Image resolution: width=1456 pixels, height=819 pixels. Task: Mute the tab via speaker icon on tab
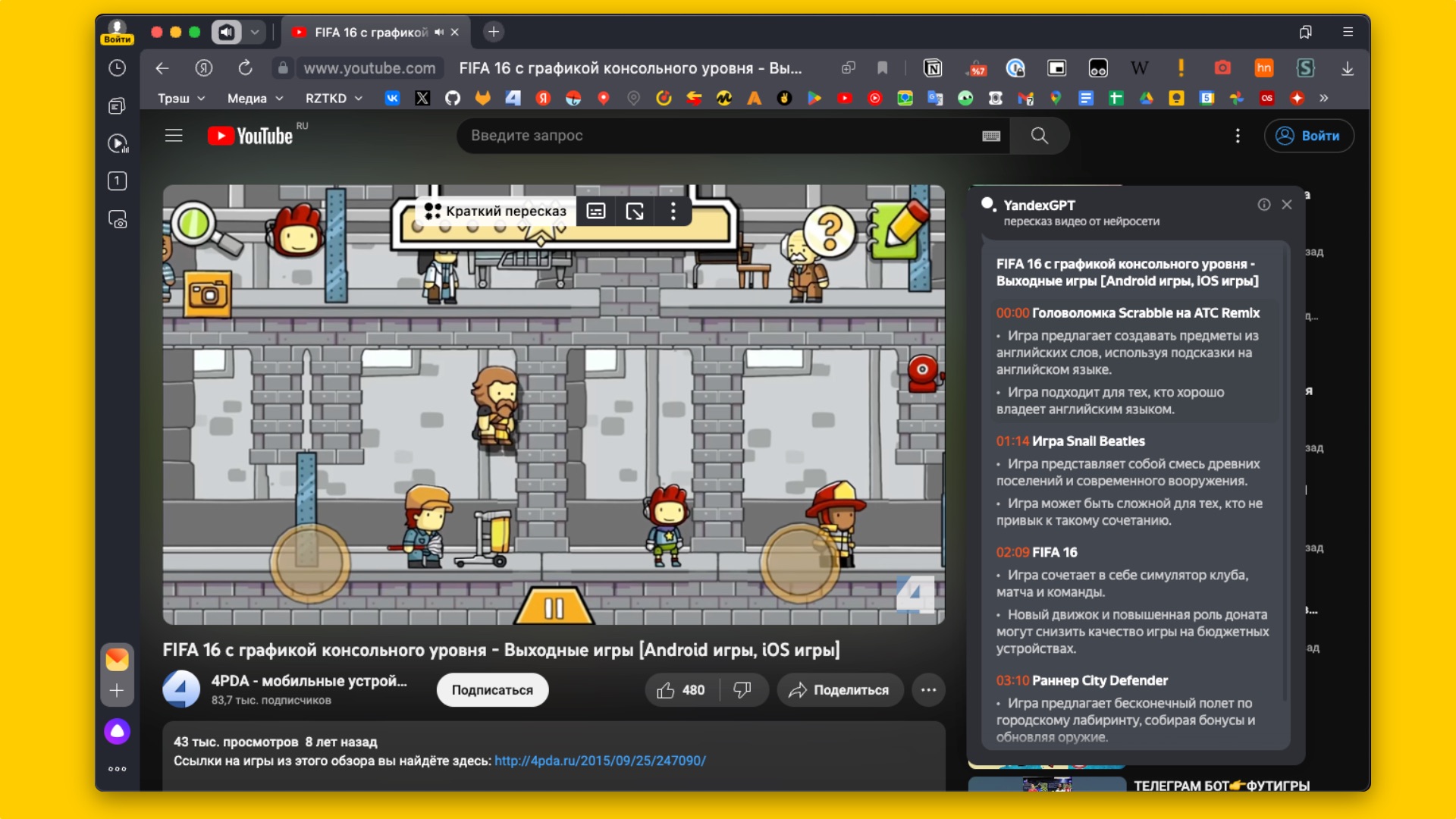click(438, 32)
